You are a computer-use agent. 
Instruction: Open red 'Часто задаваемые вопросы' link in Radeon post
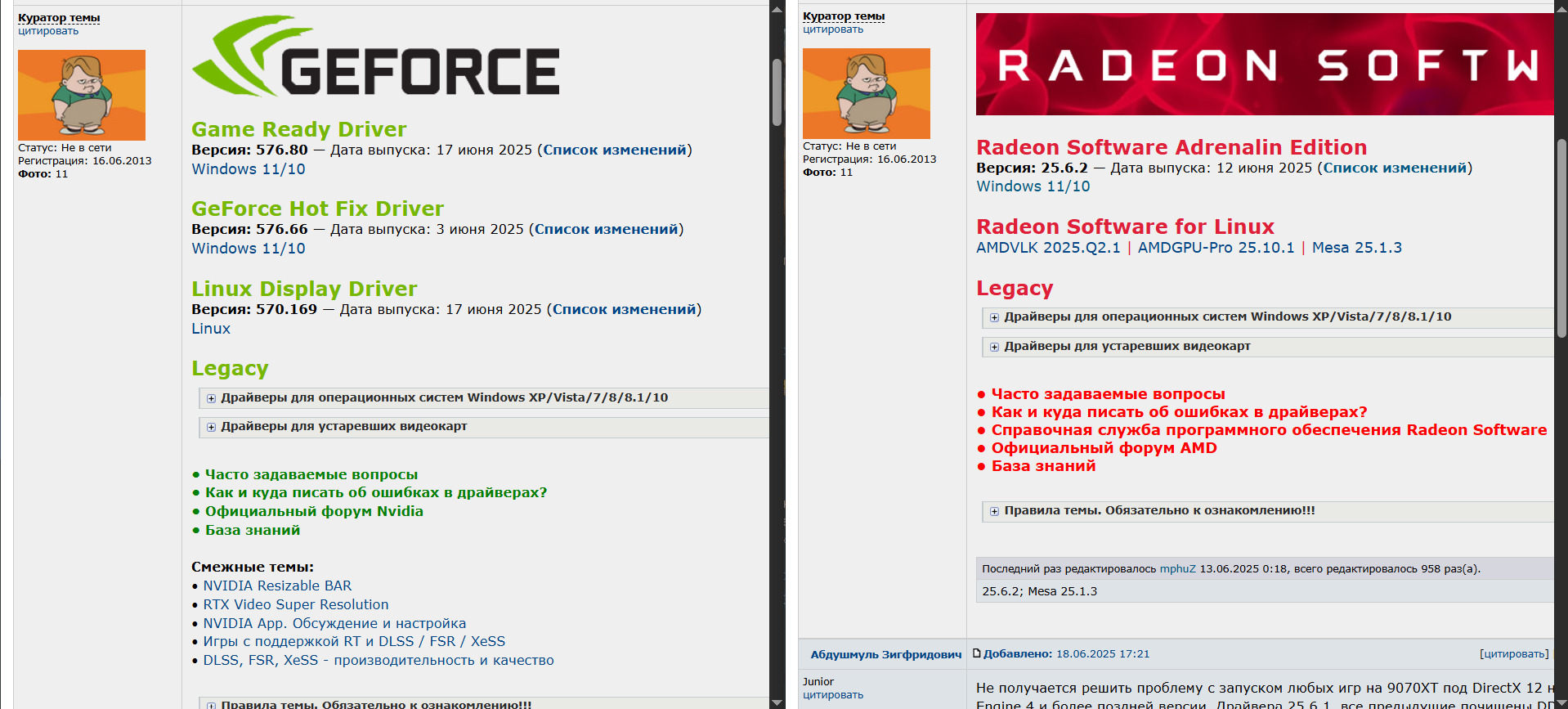pos(1109,394)
